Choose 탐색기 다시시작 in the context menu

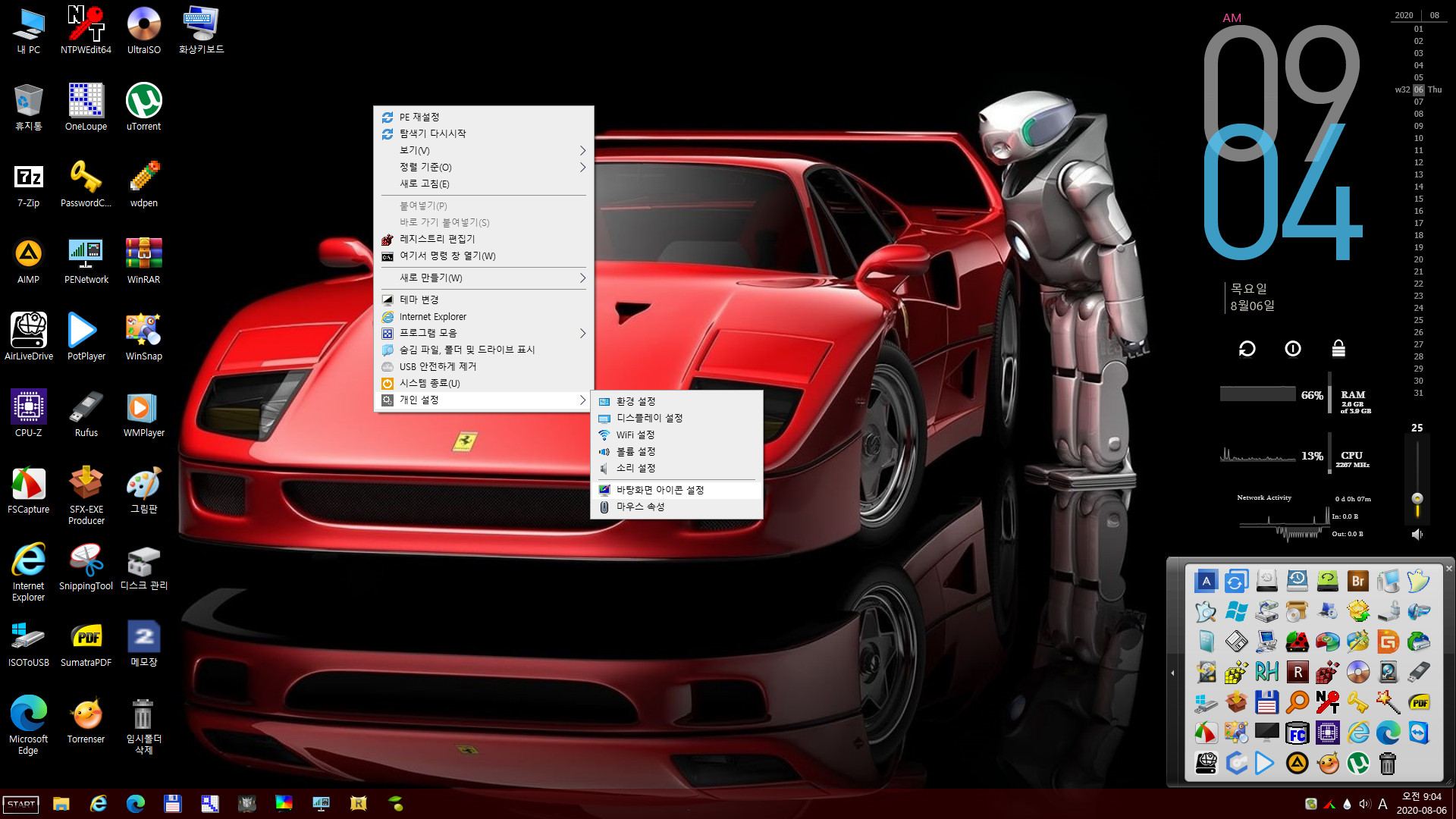pyautogui.click(x=483, y=133)
